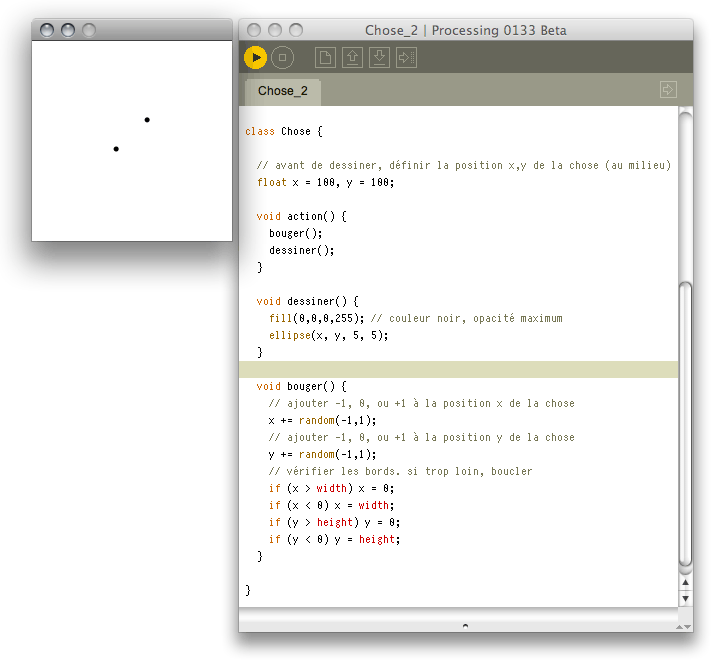The width and height of the screenshot is (720, 663).
Task: Click the small up triangle on the divider
Action: pos(685,582)
